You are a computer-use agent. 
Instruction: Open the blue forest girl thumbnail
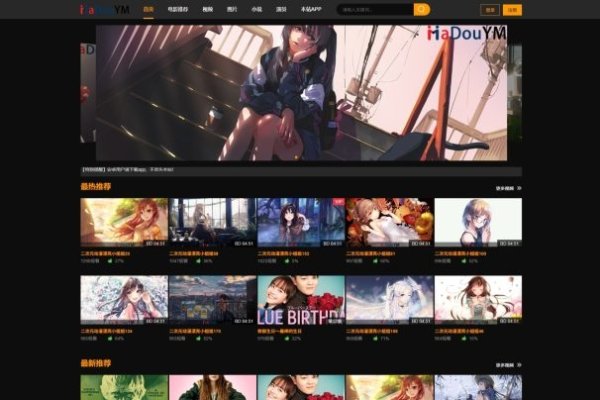(x=301, y=222)
